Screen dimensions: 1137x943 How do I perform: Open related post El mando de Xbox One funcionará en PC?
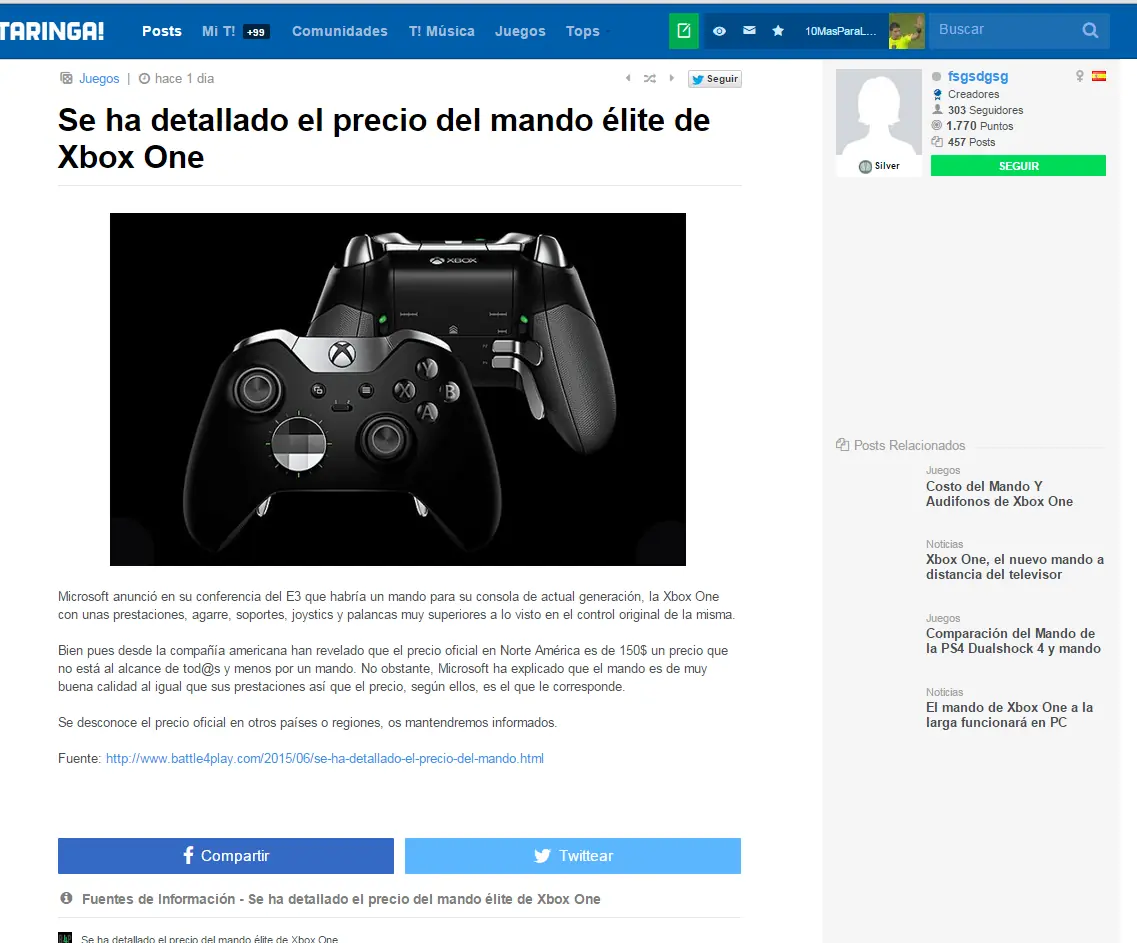[1009, 715]
